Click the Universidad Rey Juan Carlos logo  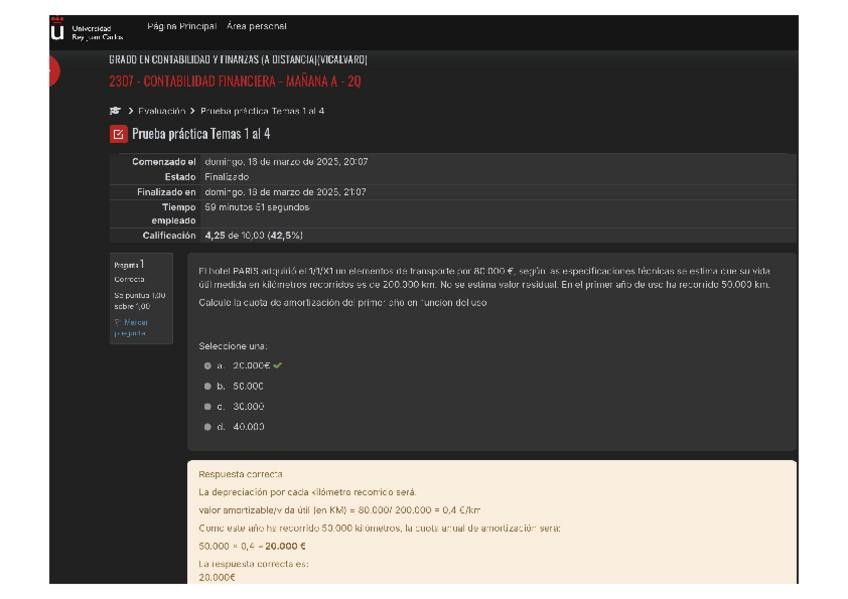tap(87, 31)
